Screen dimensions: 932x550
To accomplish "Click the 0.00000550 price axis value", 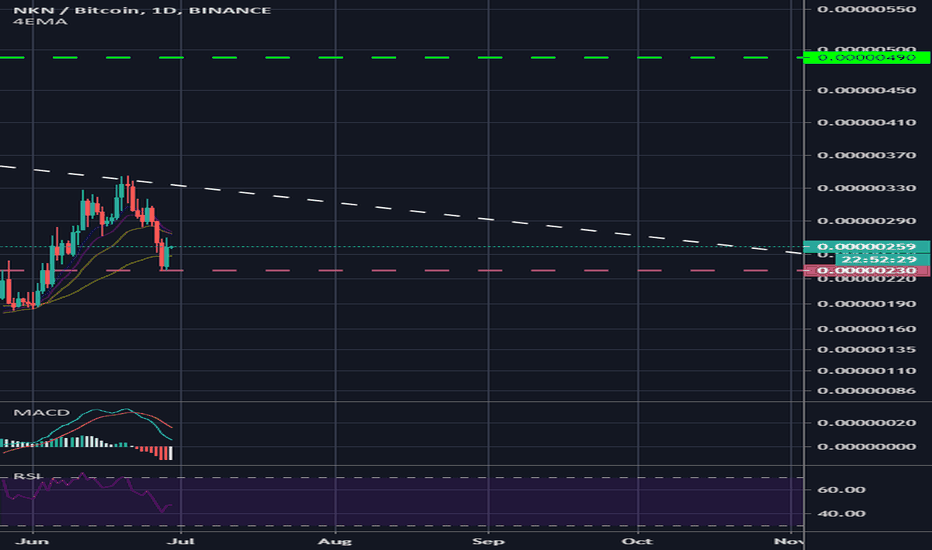I will [866, 9].
